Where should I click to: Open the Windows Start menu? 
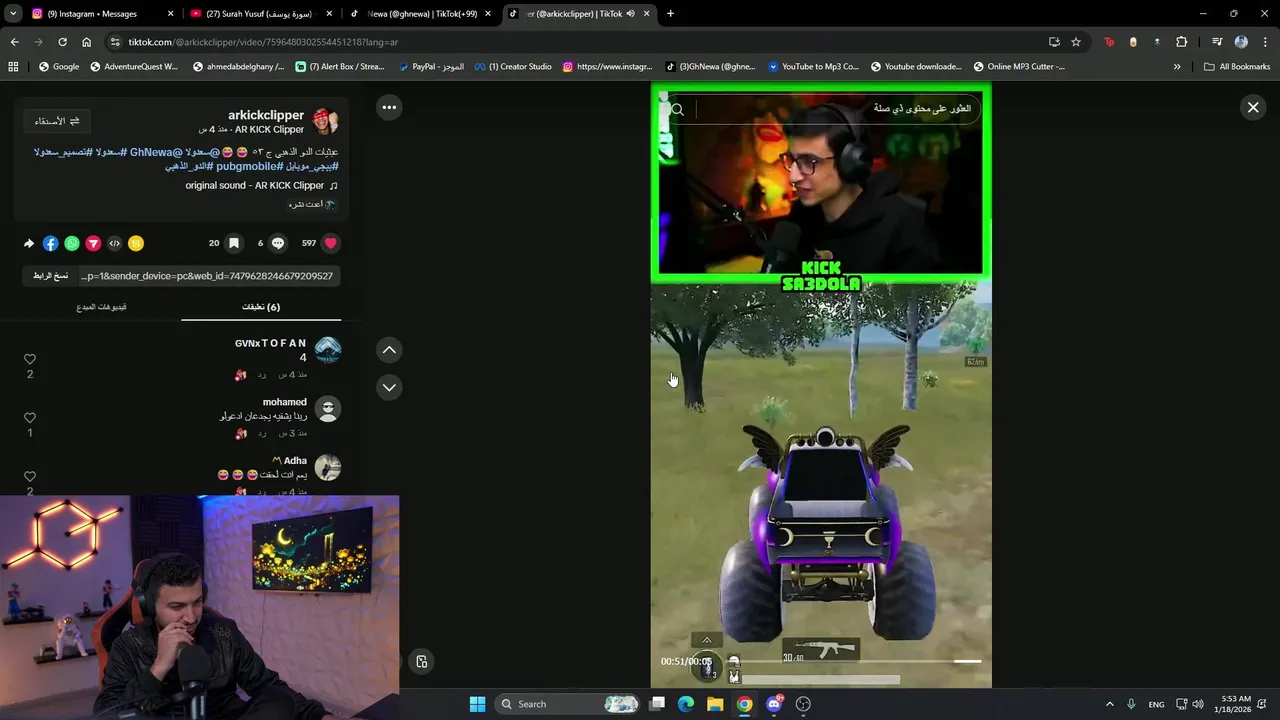(477, 704)
